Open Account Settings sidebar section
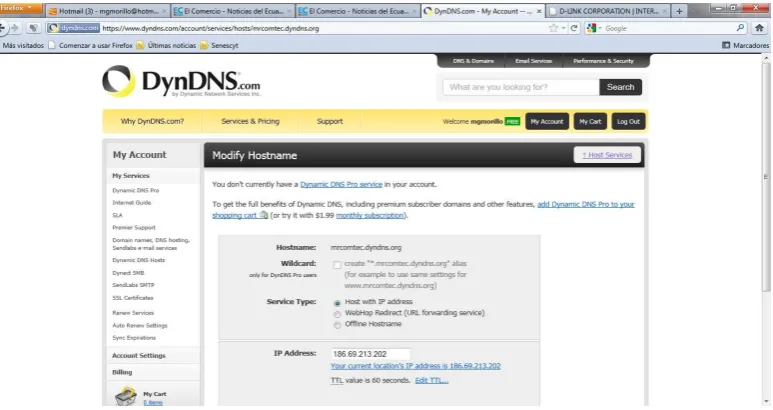This screenshot has width=773, height=410. click(139, 356)
